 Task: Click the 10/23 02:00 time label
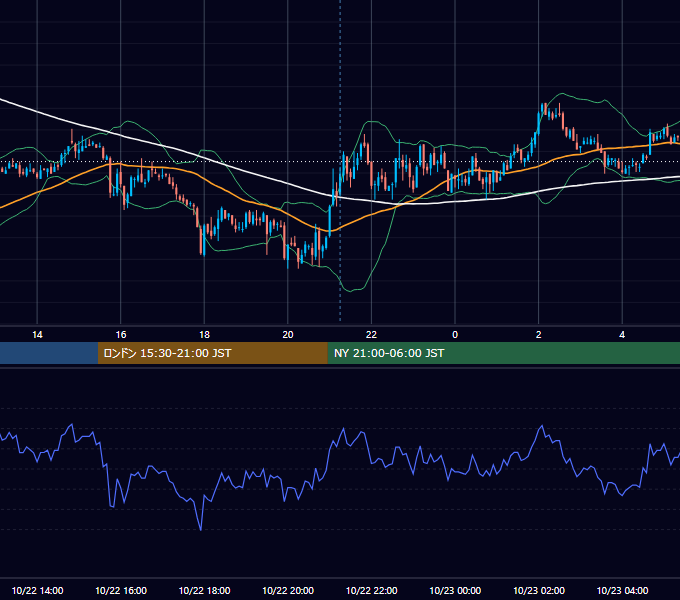pos(539,590)
